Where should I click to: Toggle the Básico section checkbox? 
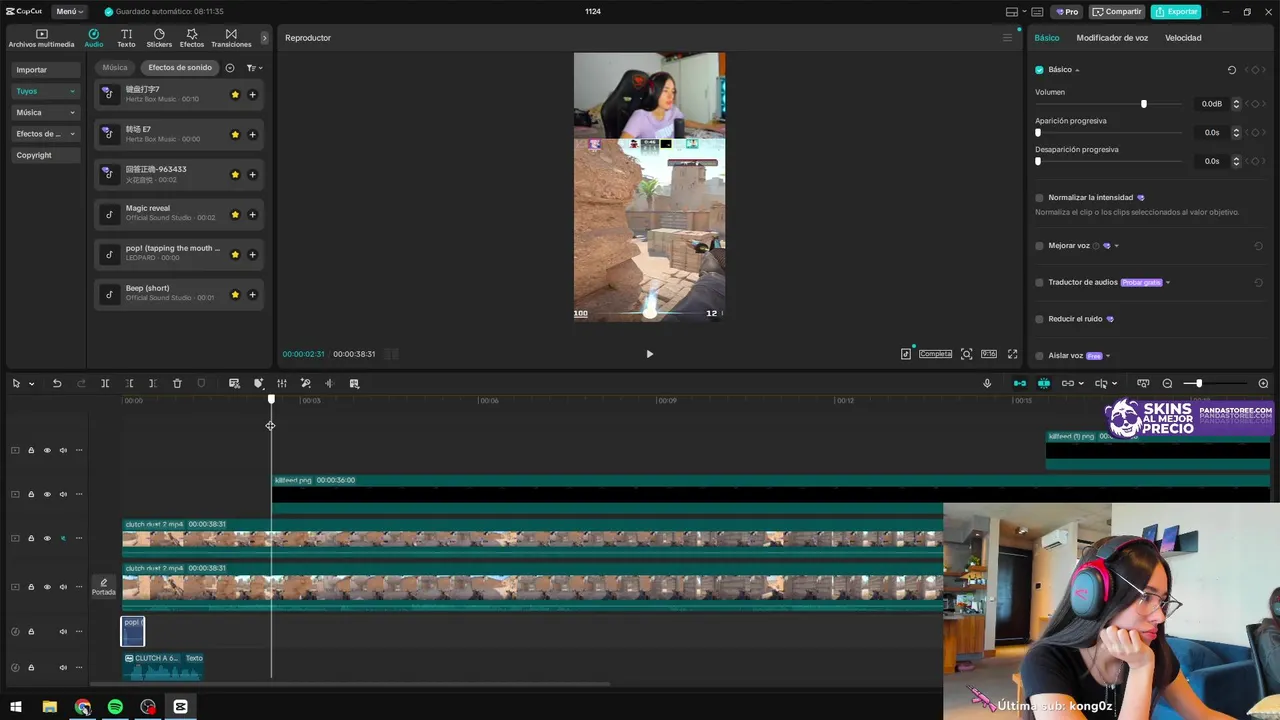tap(1039, 70)
